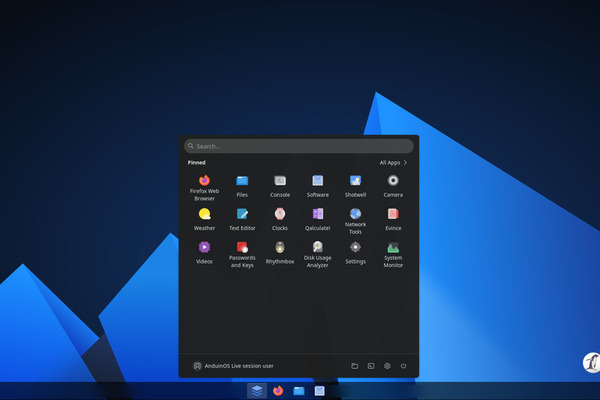Open settings gear in launcher footer
Viewport: 600px width, 400px height.
(386, 366)
